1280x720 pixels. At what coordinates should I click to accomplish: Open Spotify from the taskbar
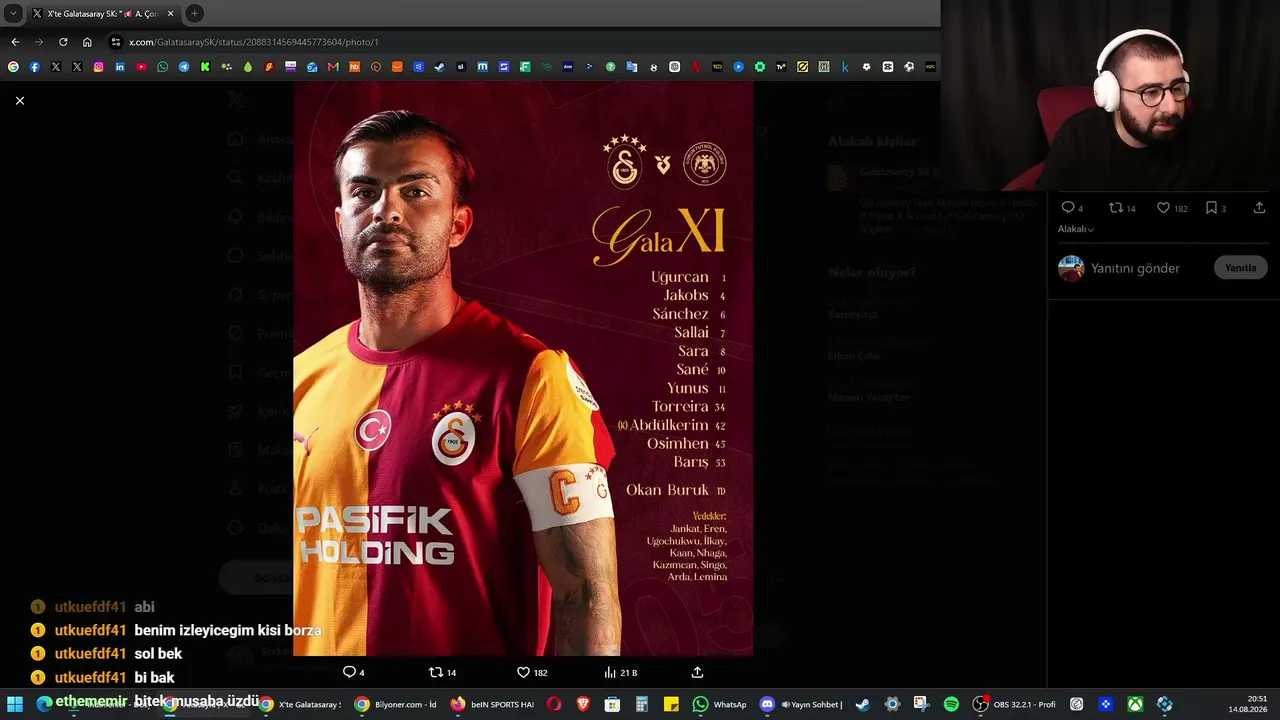(951, 704)
